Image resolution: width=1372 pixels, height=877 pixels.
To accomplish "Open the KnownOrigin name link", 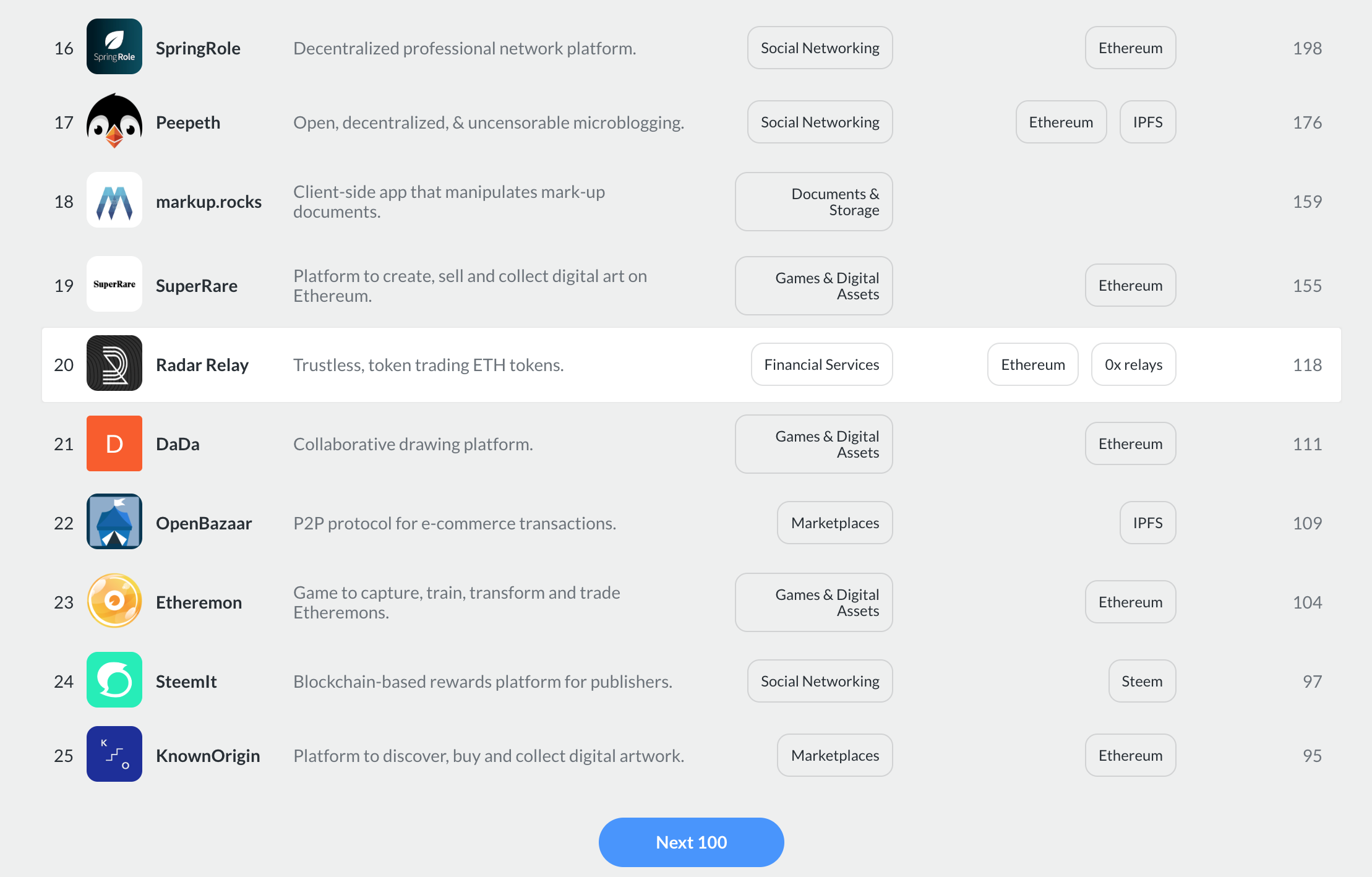I will (x=208, y=756).
